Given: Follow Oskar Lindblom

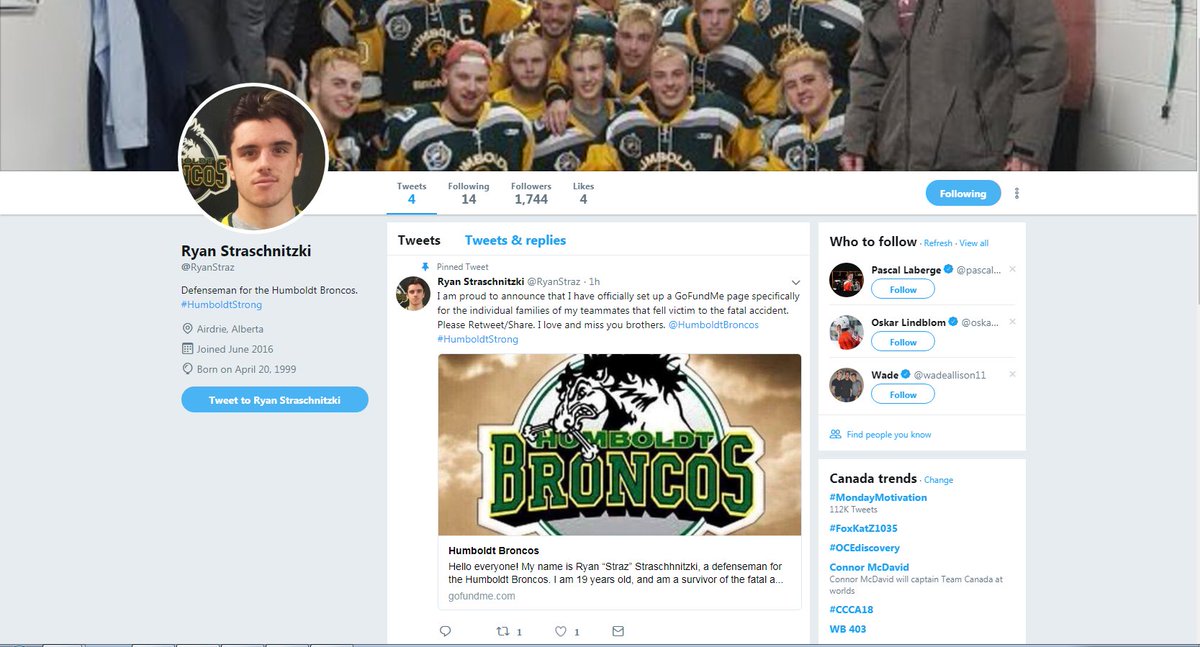Looking at the screenshot, I should [903, 342].
